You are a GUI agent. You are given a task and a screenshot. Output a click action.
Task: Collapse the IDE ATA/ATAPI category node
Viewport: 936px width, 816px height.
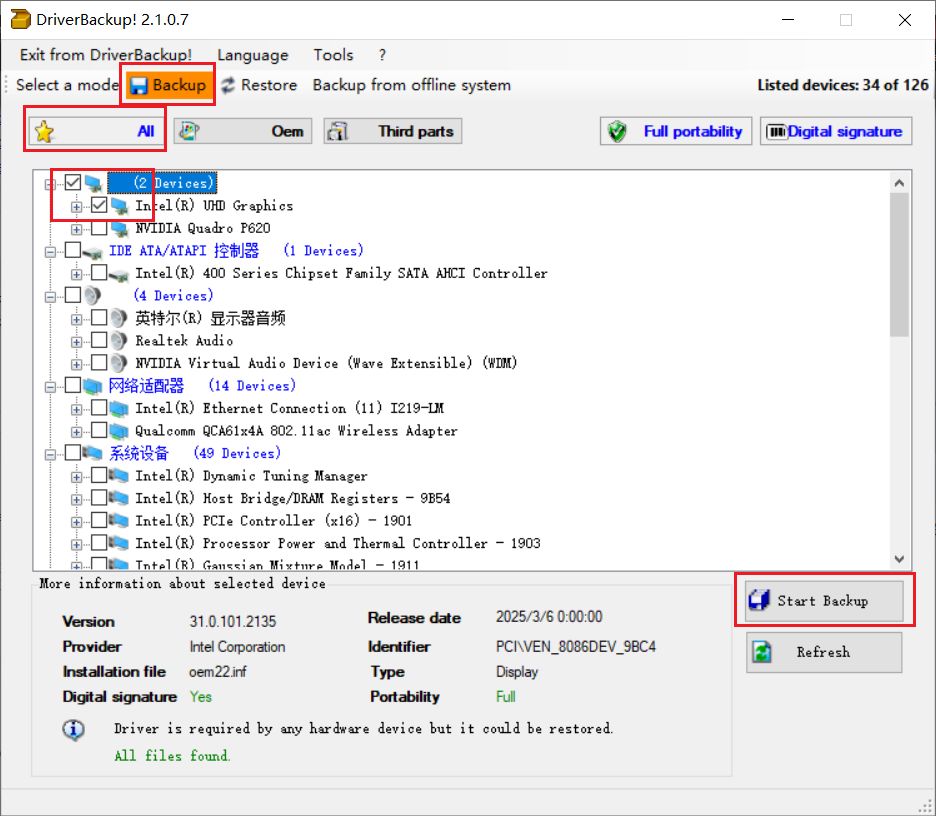click(51, 251)
